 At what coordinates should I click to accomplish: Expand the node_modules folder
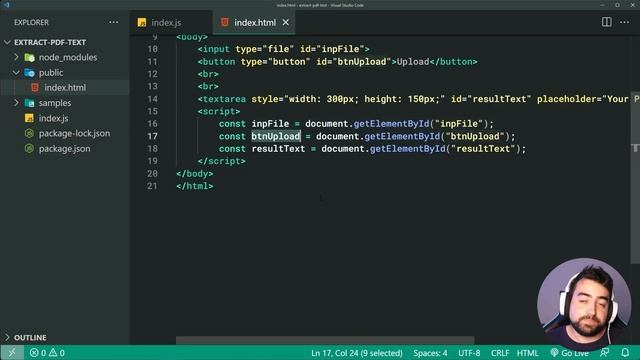coord(16,57)
